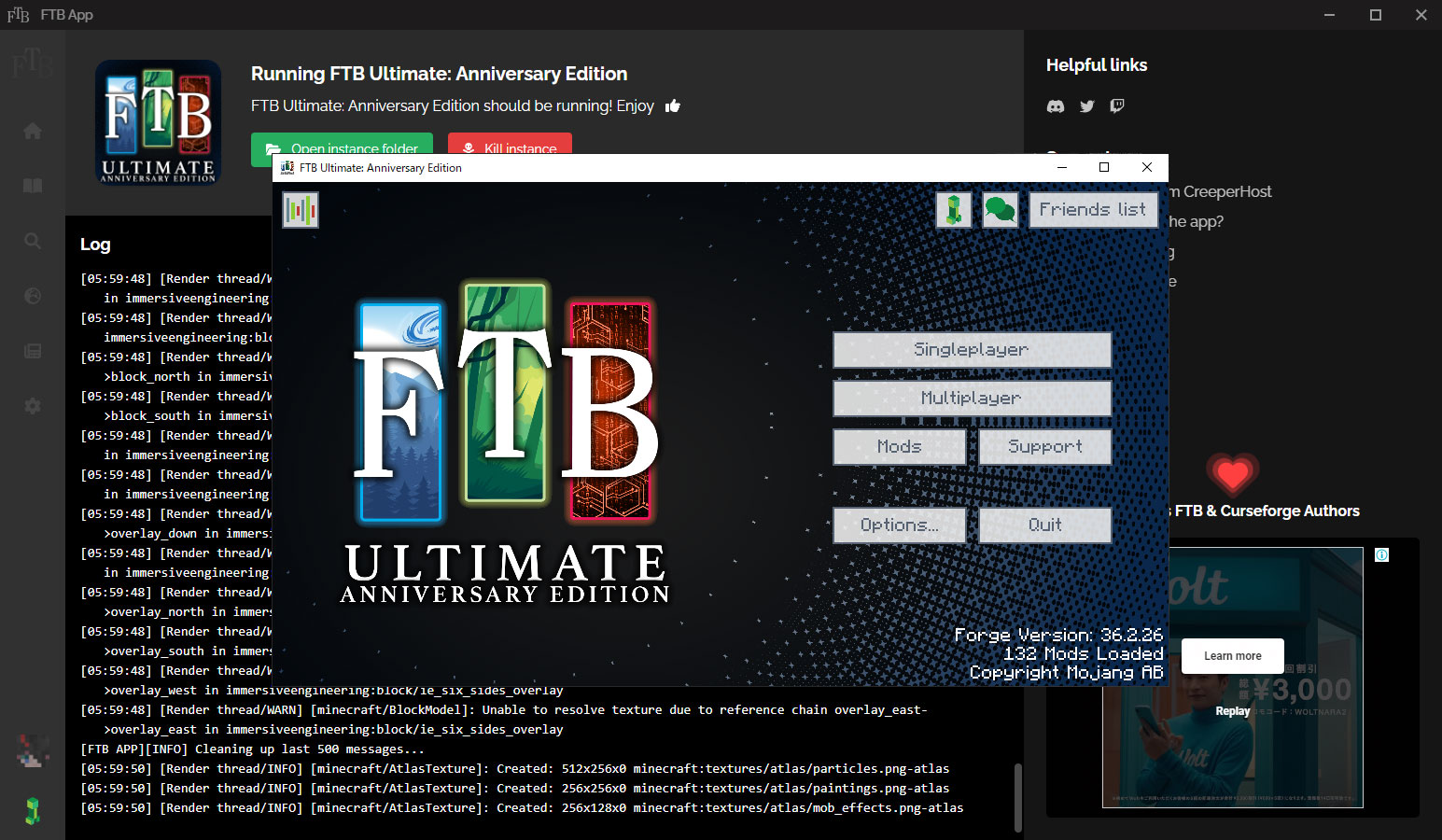
Task: Minimize the FTB App window
Action: pos(1329,15)
